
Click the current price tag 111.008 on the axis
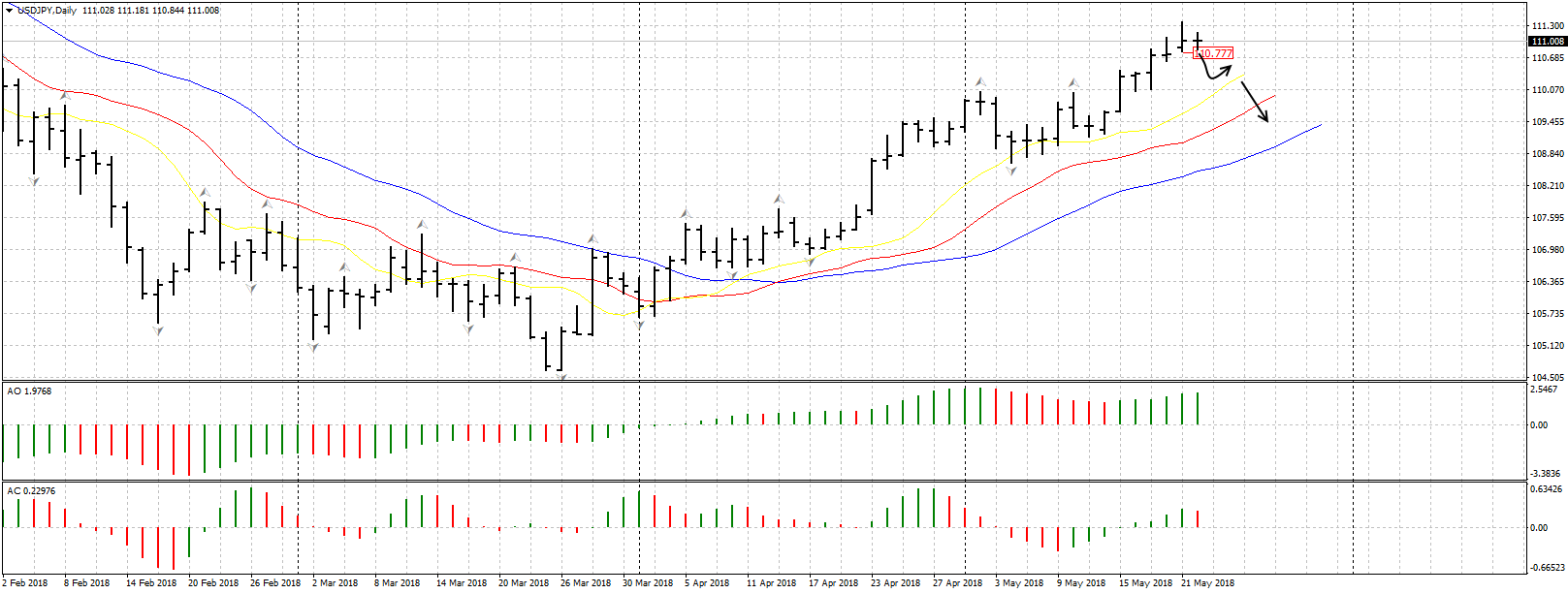click(1547, 41)
